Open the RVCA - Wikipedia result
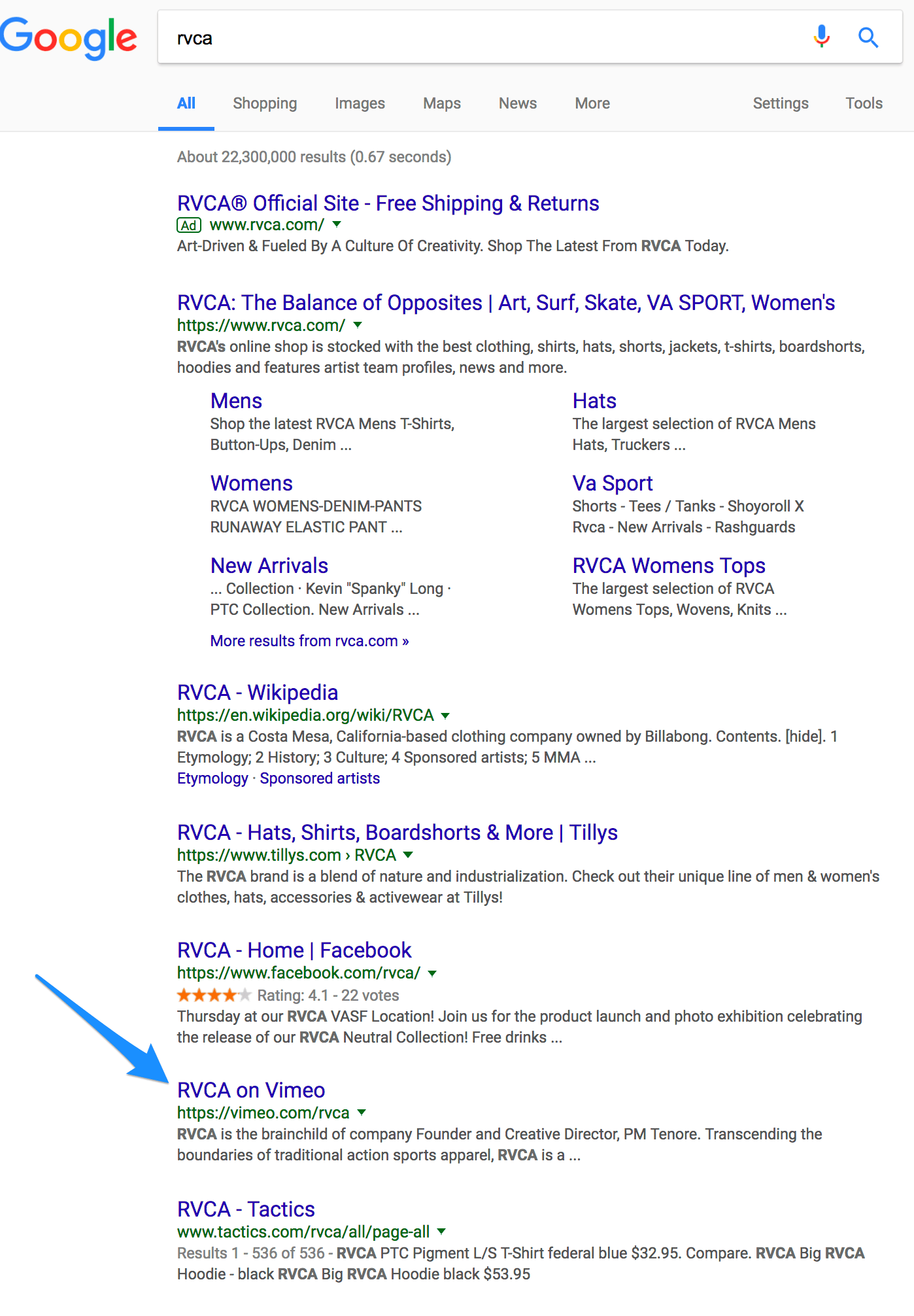The height and width of the screenshot is (1316, 914). point(258,693)
